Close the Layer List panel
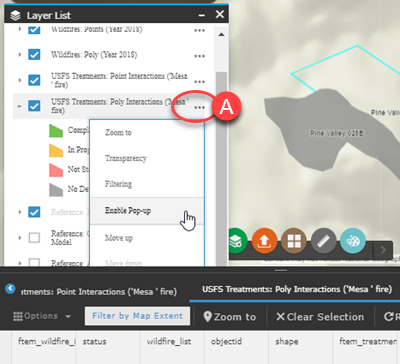This screenshot has width=400, height=364. [219, 14]
